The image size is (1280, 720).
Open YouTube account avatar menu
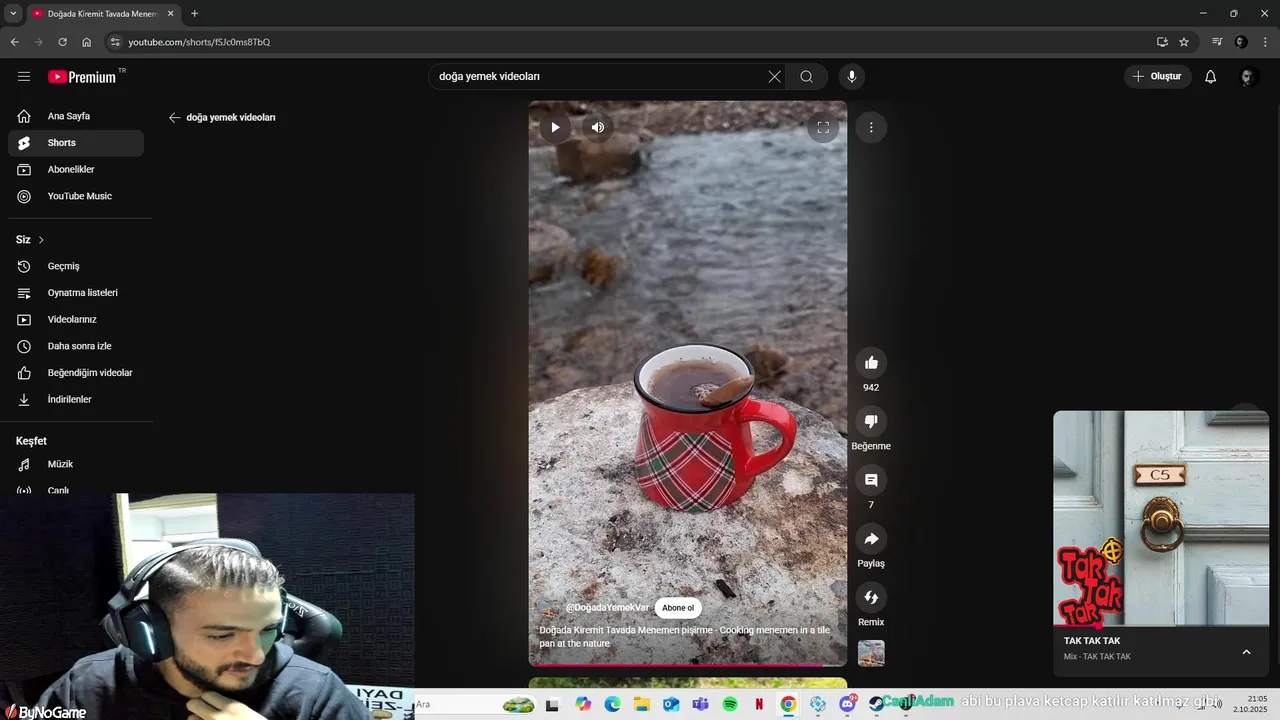coord(1247,76)
